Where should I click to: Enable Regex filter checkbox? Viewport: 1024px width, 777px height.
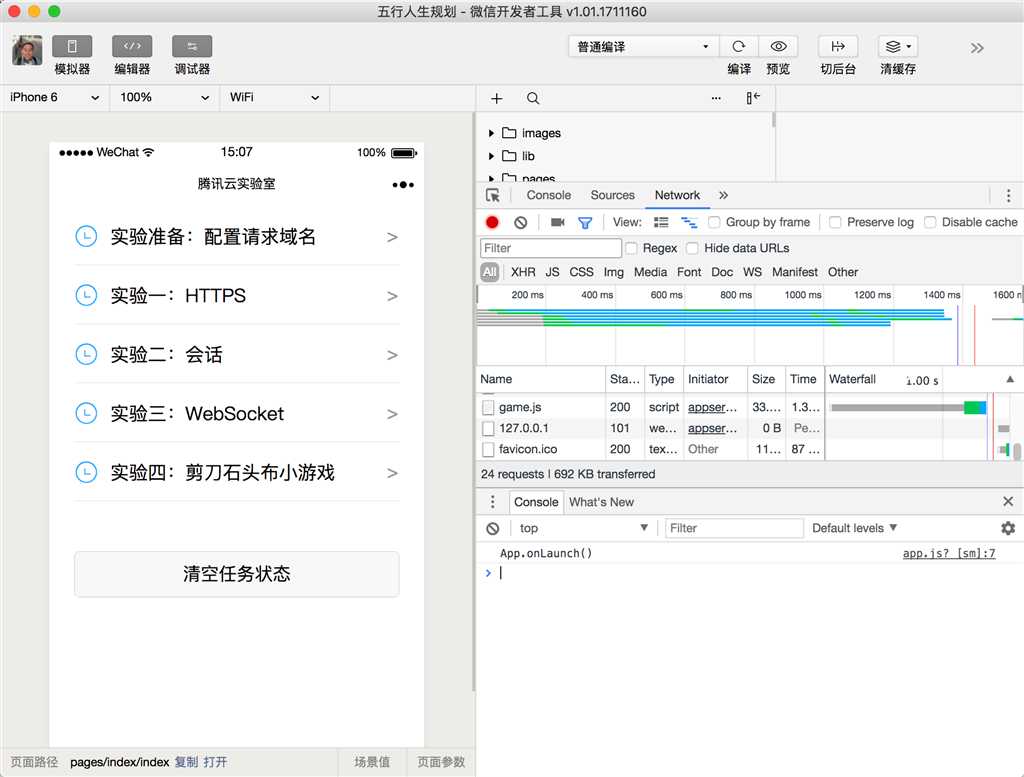tap(631, 248)
